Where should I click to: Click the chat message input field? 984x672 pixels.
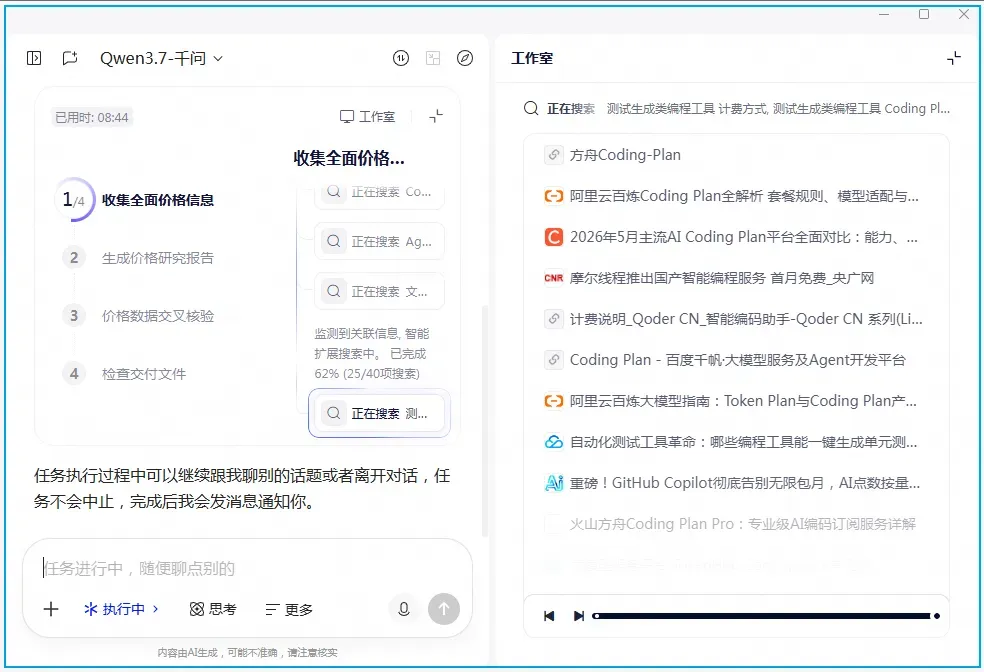pos(247,568)
